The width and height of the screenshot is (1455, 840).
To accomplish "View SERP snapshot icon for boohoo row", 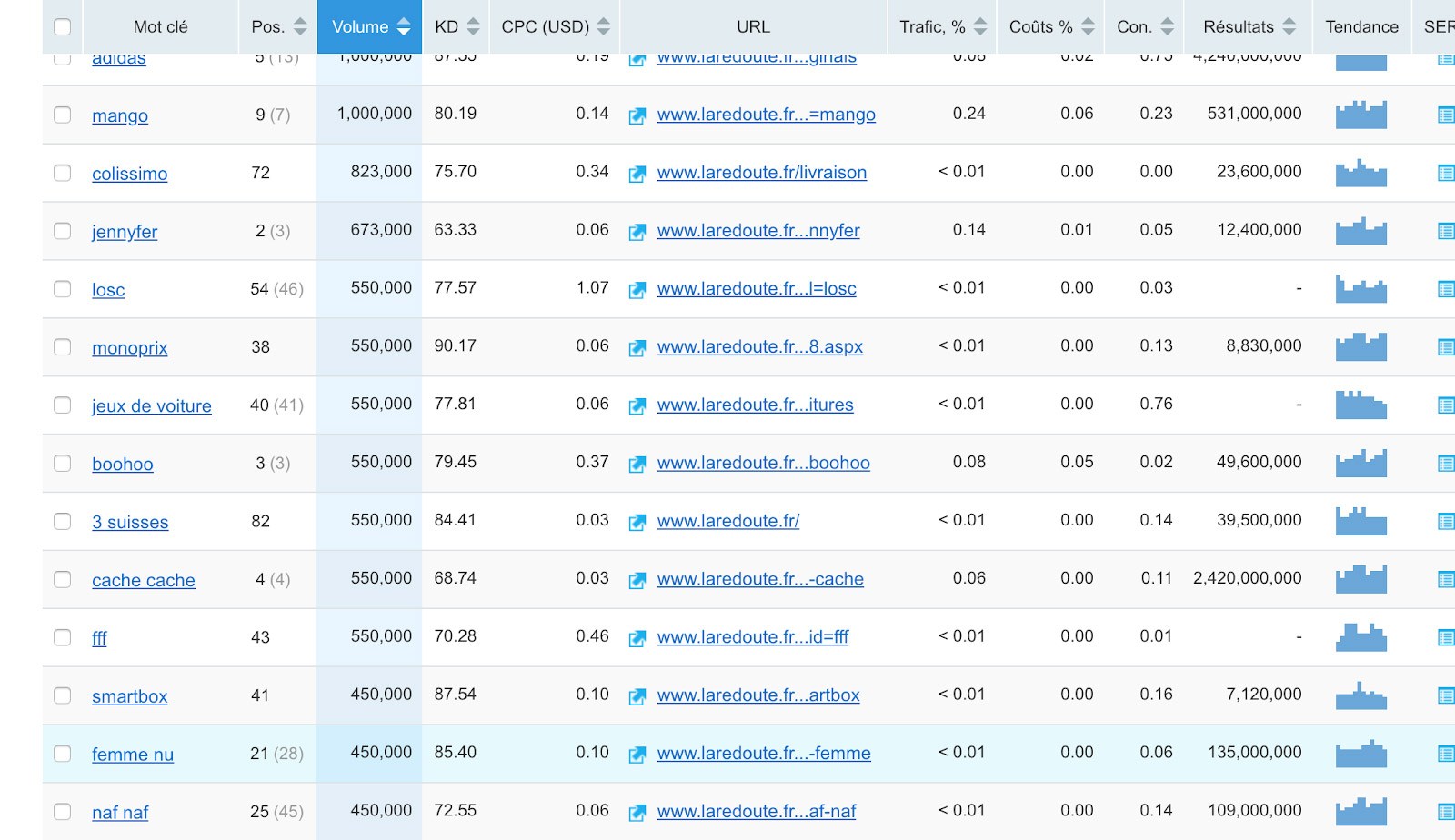I will pyautogui.click(x=1446, y=464).
